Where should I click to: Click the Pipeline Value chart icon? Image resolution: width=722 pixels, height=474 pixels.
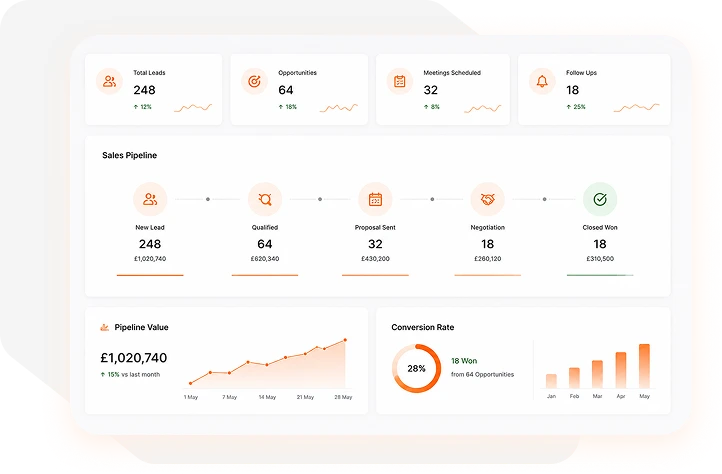105,327
